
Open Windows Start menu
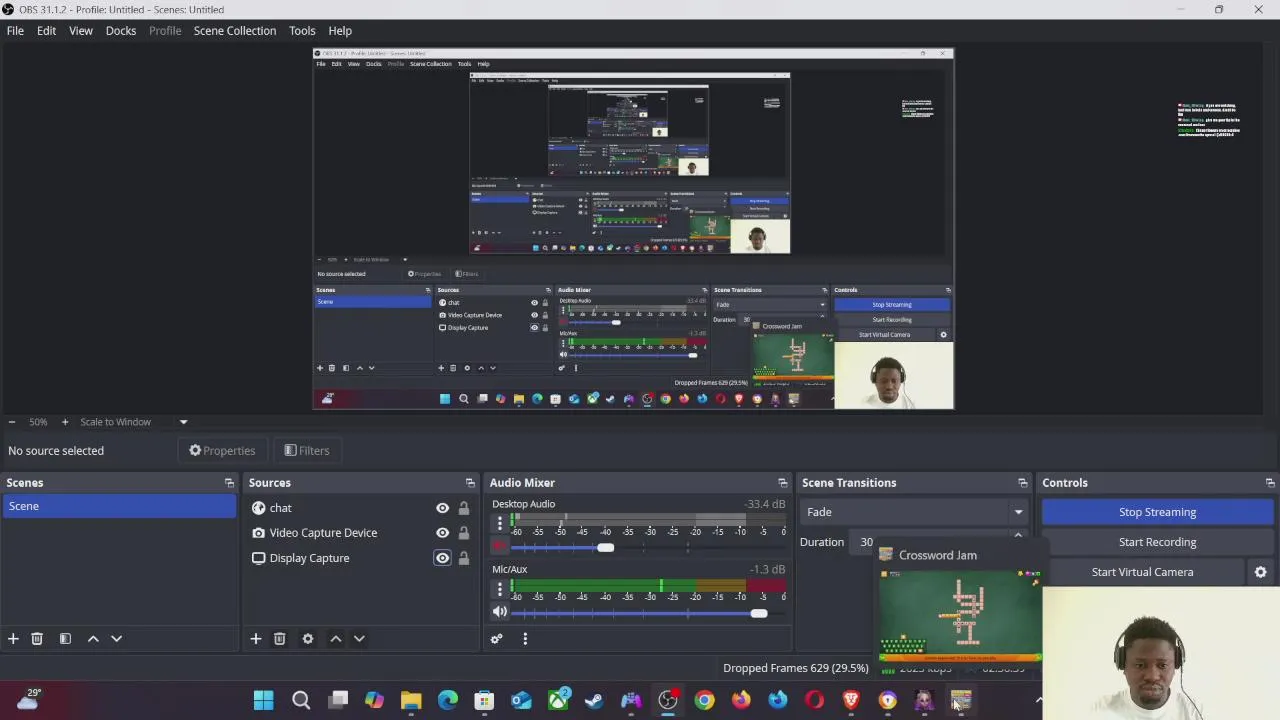click(264, 700)
